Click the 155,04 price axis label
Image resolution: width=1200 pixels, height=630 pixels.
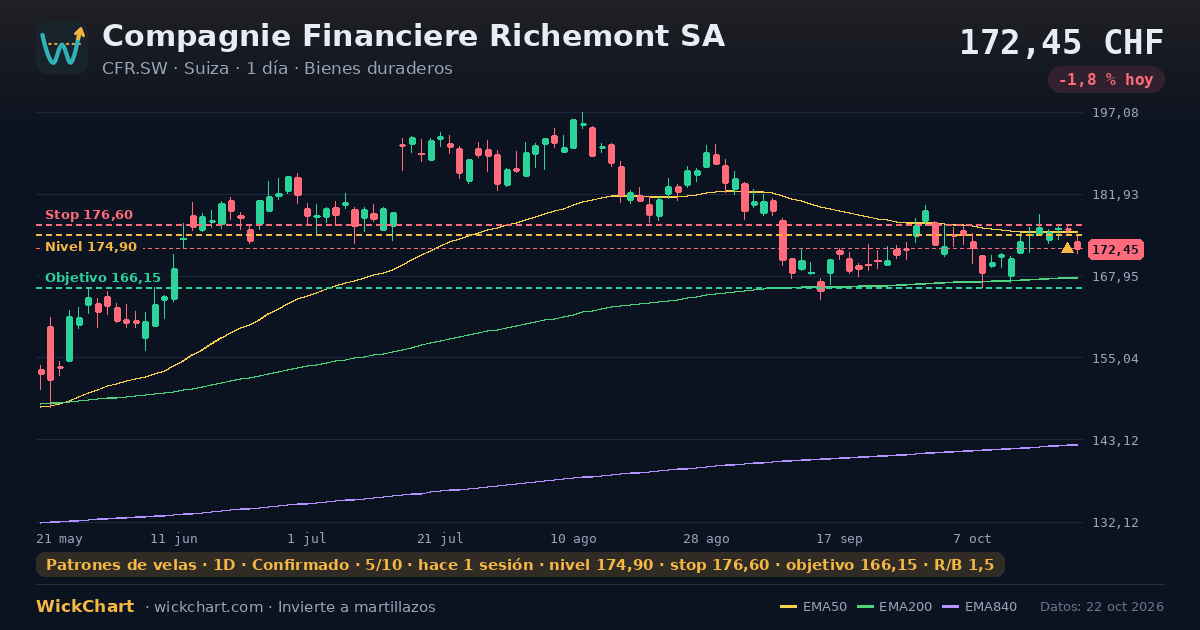pos(1114,359)
